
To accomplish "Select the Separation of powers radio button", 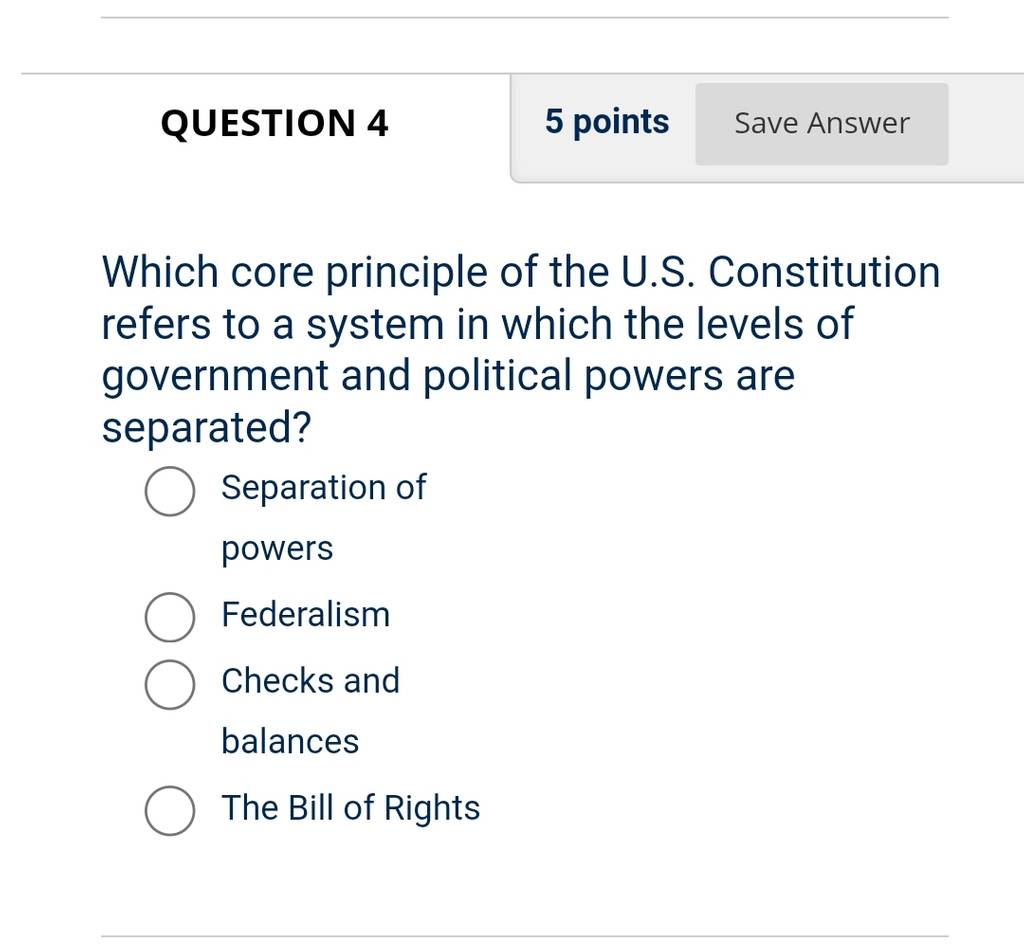I will pyautogui.click(x=169, y=491).
